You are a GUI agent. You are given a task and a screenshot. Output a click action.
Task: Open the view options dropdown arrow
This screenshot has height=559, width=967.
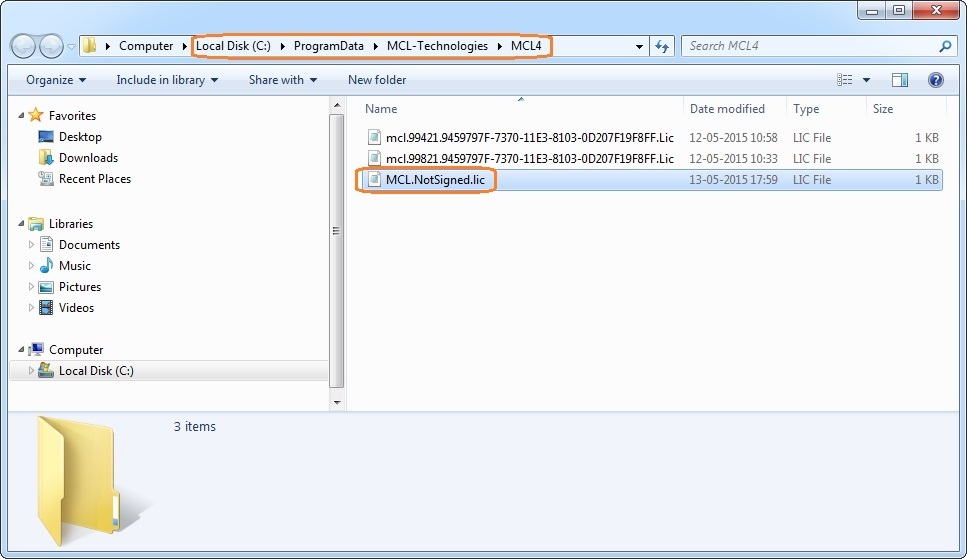point(866,80)
